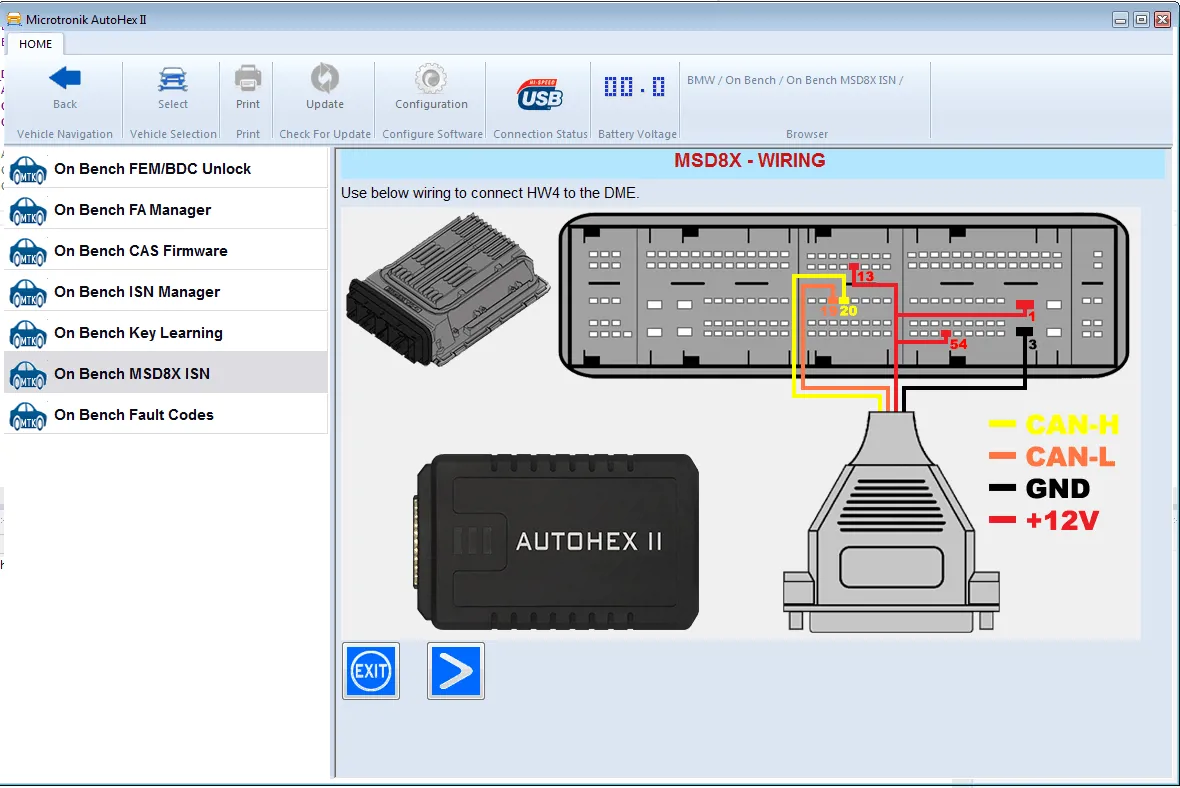The height and width of the screenshot is (788, 1180).
Task: Maximize the AutoHex II window
Action: pyautogui.click(x=1142, y=20)
